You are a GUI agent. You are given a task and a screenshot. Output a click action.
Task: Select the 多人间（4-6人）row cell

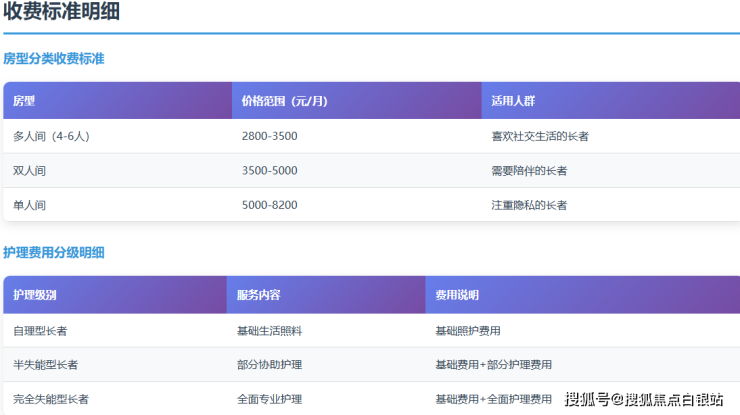coord(51,136)
